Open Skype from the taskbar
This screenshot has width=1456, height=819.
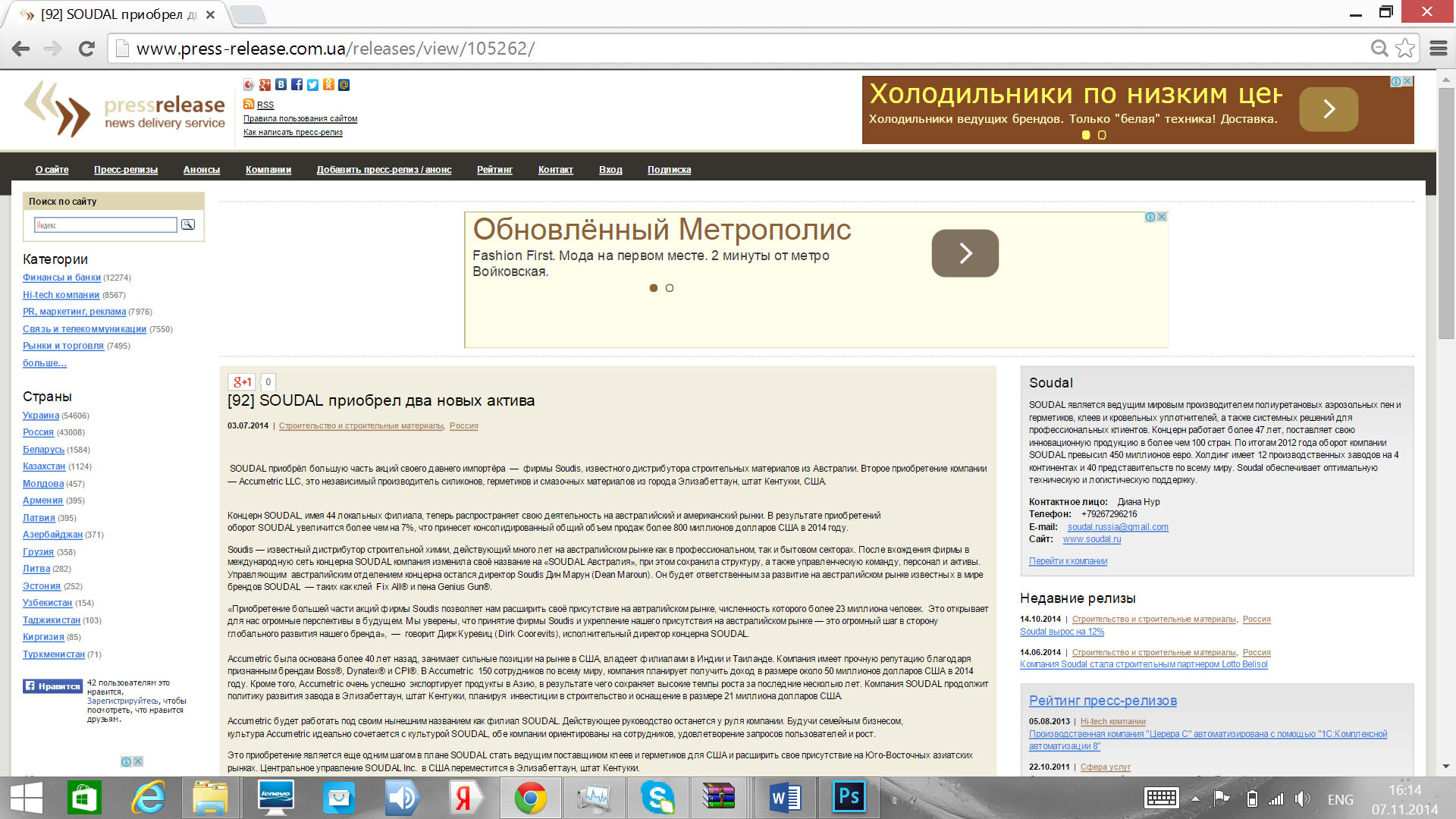coord(657,798)
